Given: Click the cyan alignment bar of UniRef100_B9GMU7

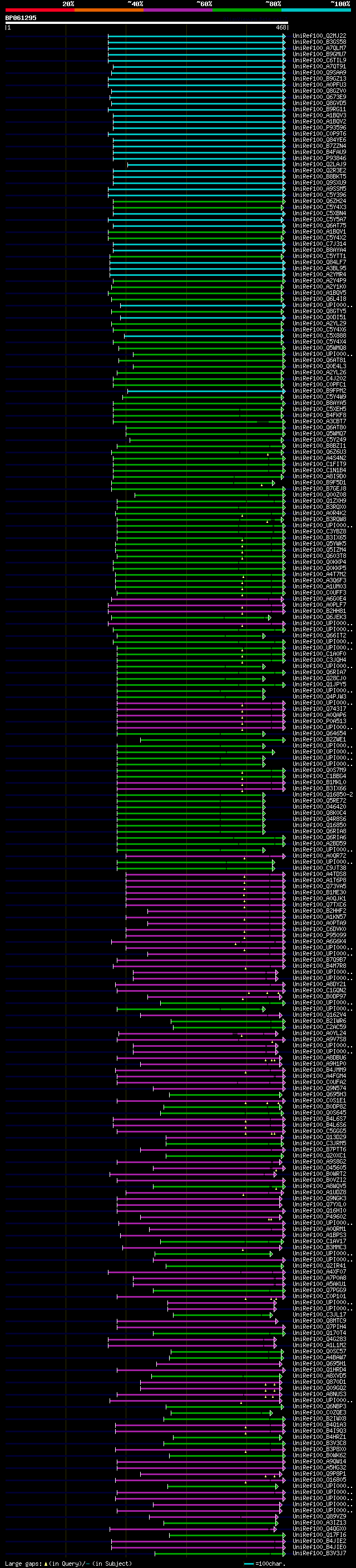Looking at the screenshot, I should pos(196,54).
